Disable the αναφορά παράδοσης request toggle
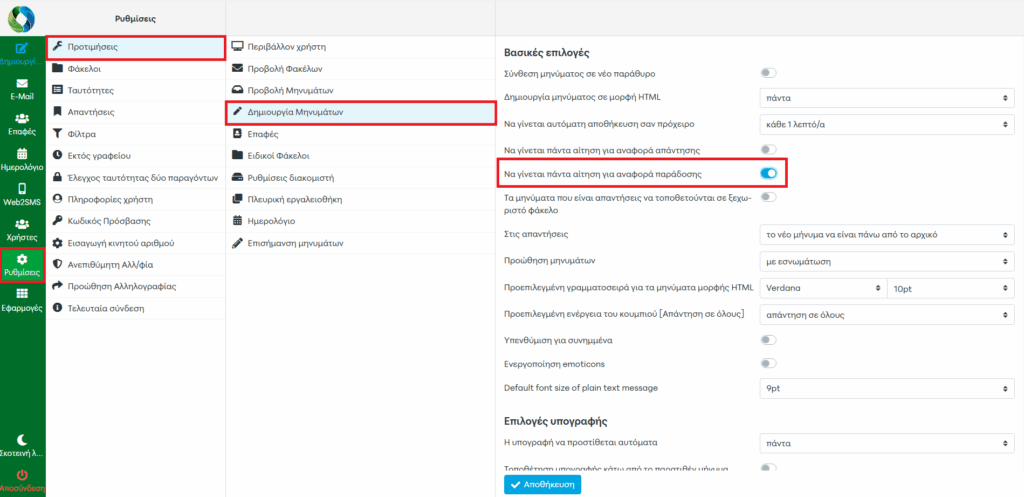Screen dimensions: 1024x497 point(768,174)
